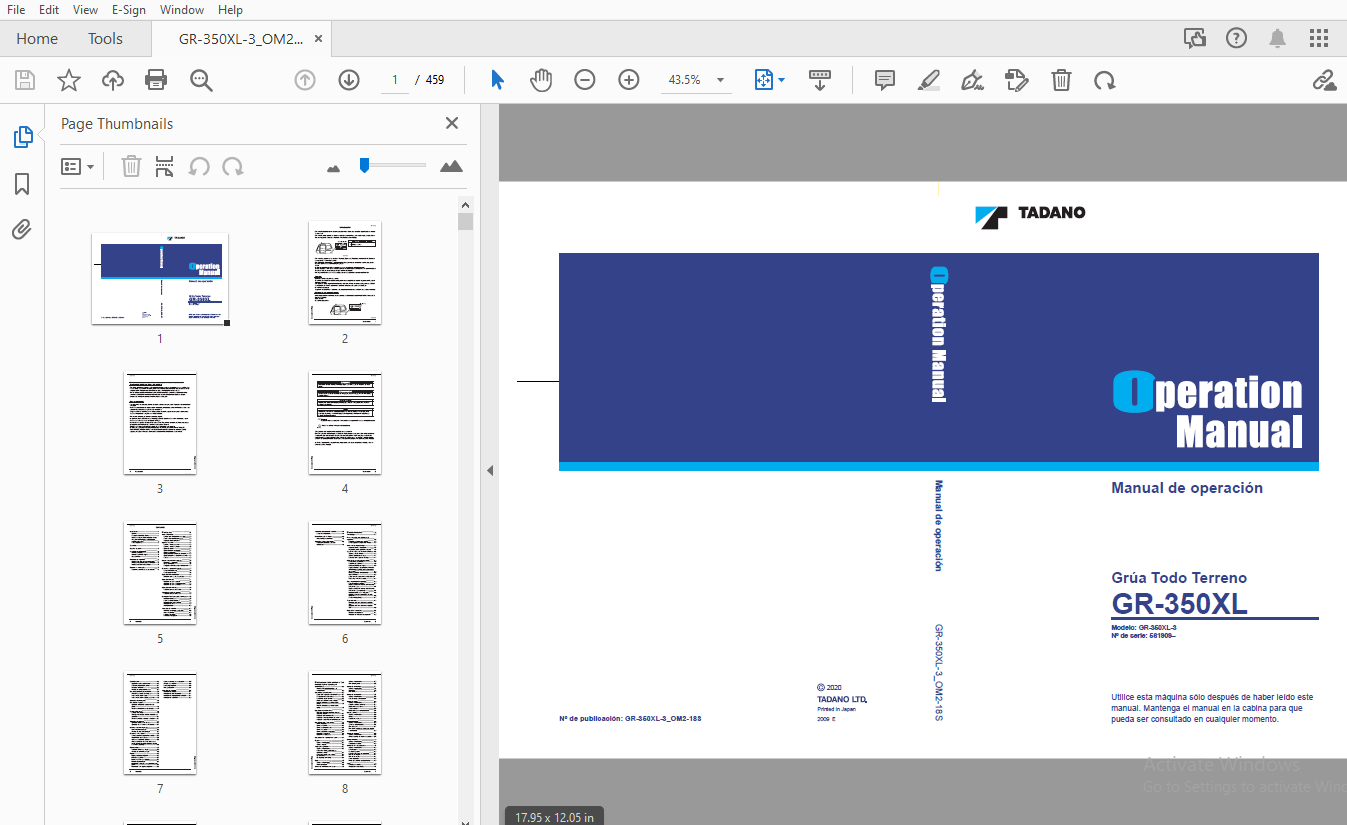Open the File menu
The image size is (1347, 825).
(16, 9)
